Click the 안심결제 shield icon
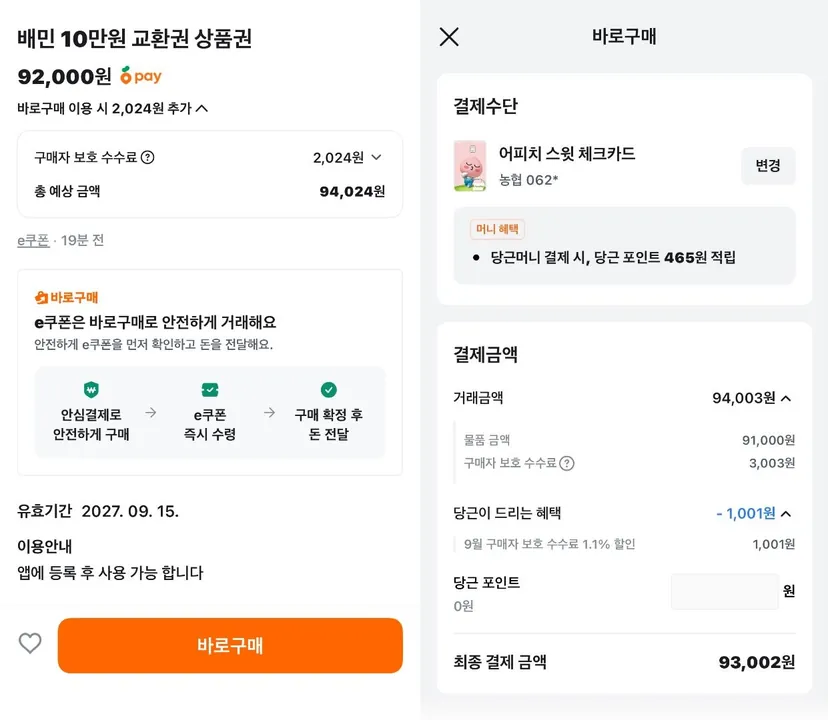Viewport: 828px width, 720px height. click(91, 390)
